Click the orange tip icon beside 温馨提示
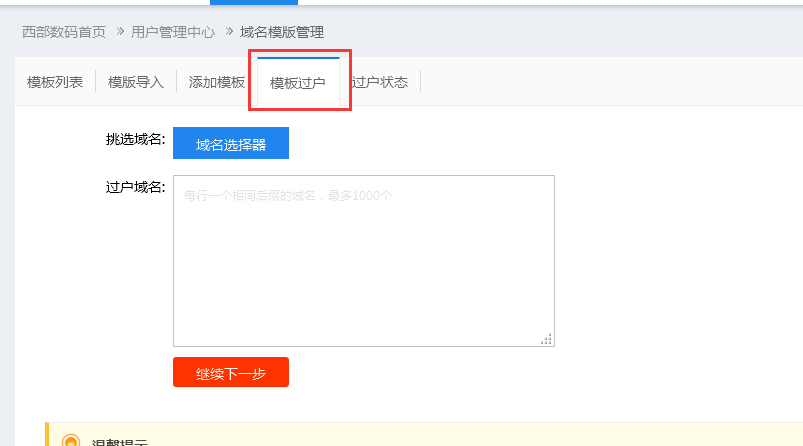 [71, 441]
